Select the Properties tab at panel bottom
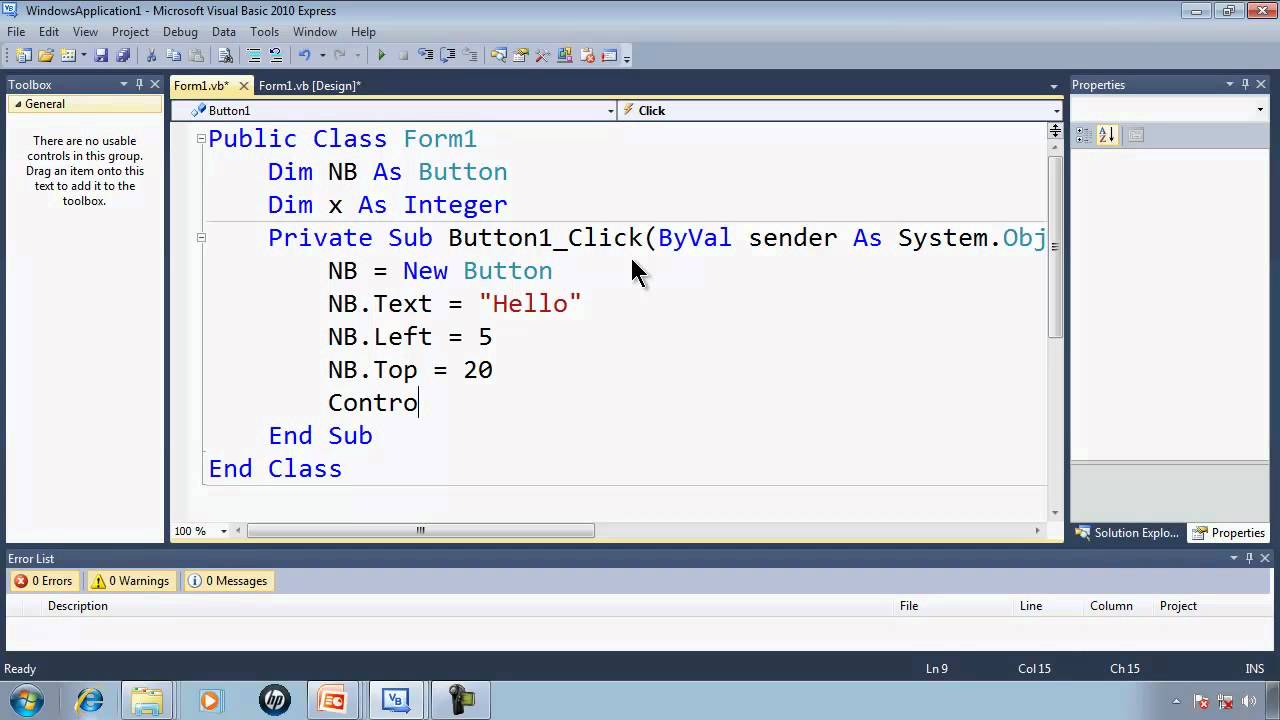Screen dimensions: 1280x720 (x=1230, y=533)
